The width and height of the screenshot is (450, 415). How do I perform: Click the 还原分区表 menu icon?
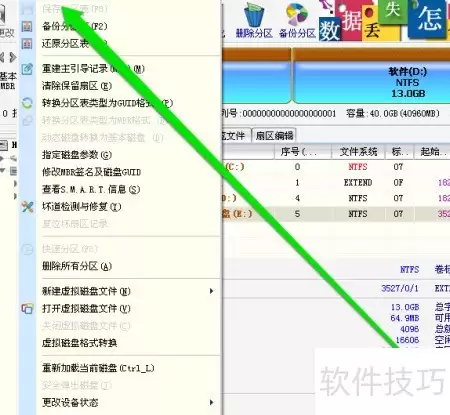27,43
